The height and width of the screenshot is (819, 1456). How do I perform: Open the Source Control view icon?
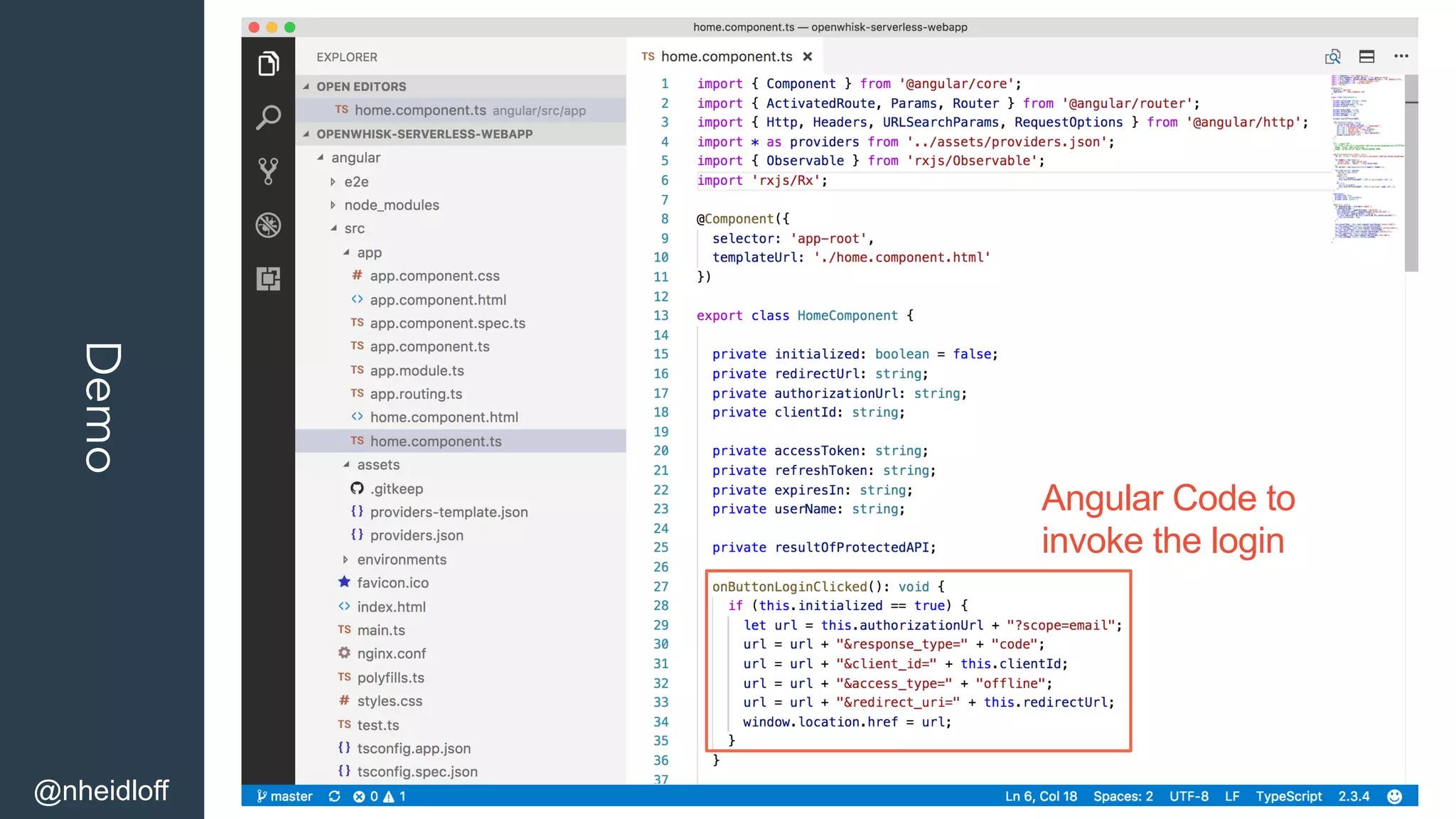tap(268, 171)
